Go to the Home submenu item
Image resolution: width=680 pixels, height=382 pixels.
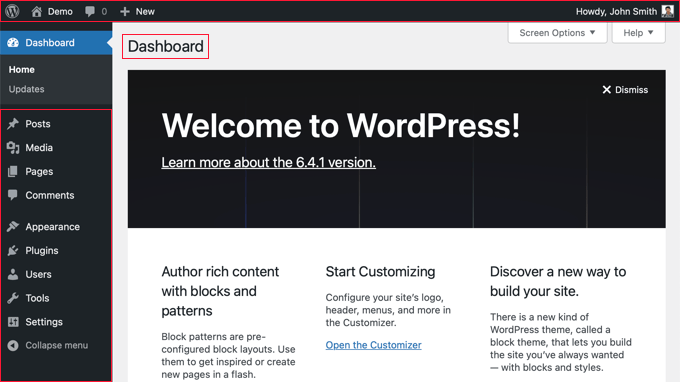click(x=22, y=69)
